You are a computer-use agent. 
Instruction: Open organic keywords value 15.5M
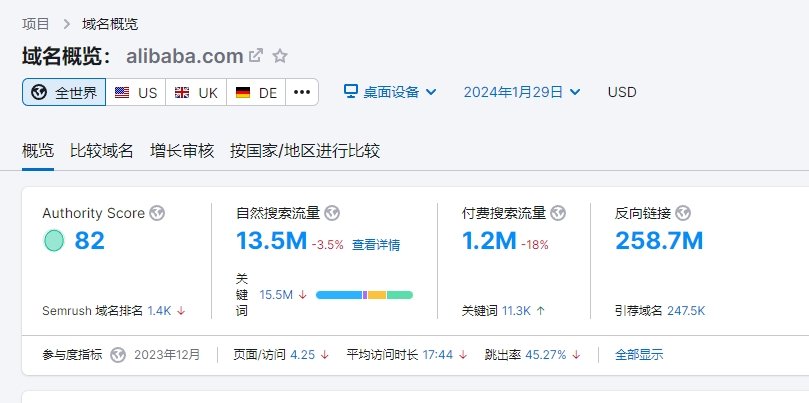pos(276,295)
